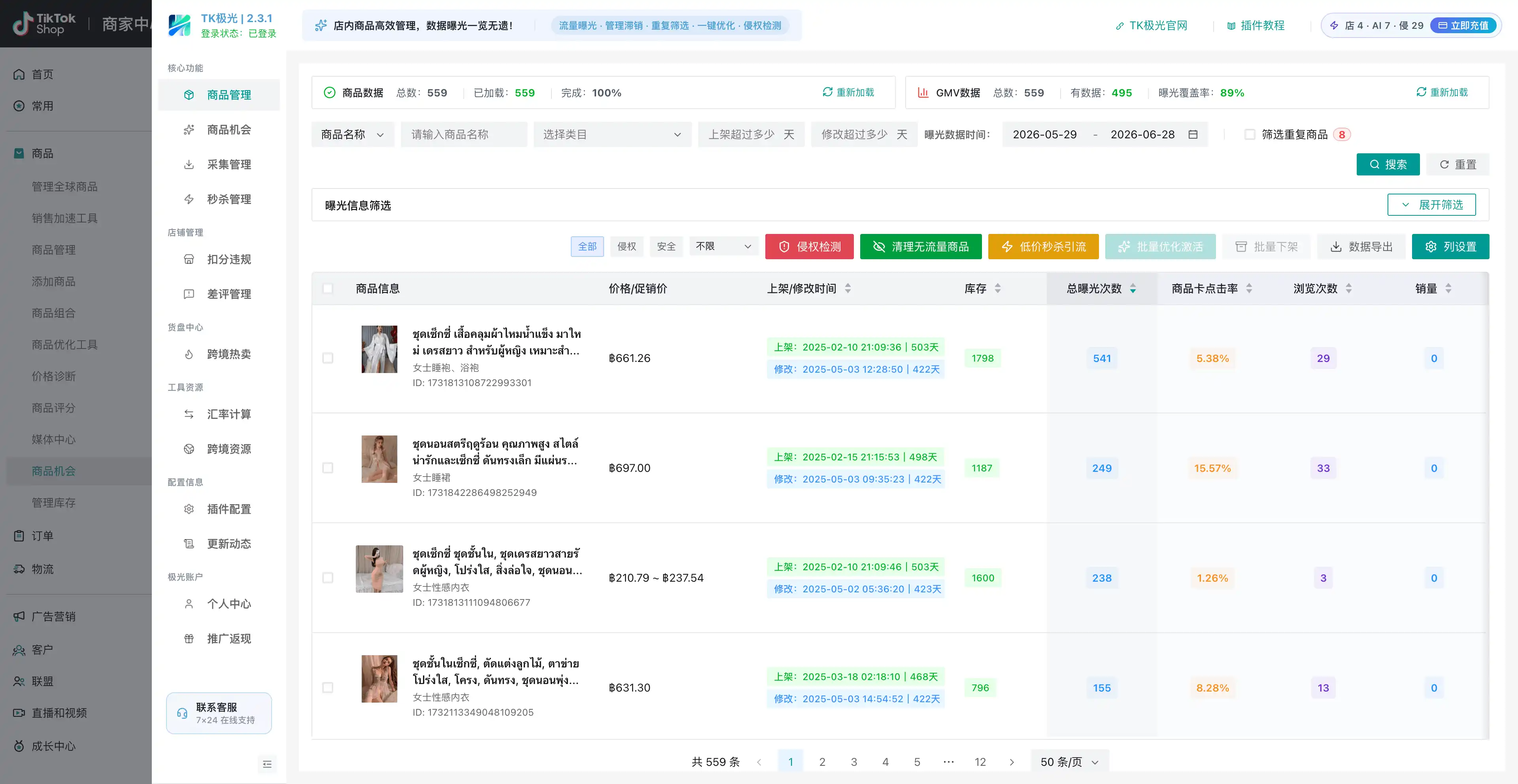Toggle the 筛选重复商品 checkbox
Viewport: 1518px width, 784px height.
tap(1250, 134)
